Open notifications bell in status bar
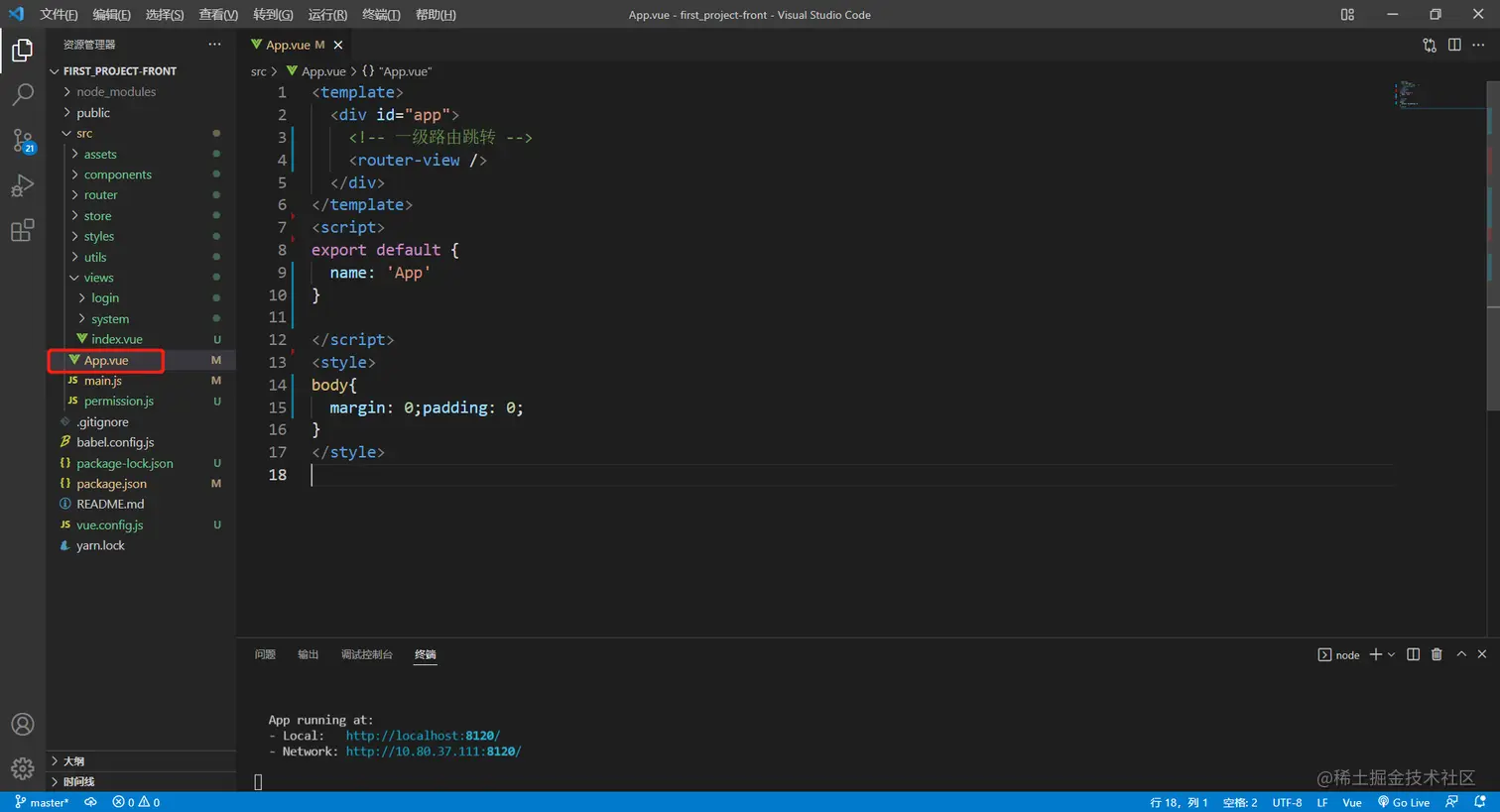The image size is (1500, 812). (1479, 802)
